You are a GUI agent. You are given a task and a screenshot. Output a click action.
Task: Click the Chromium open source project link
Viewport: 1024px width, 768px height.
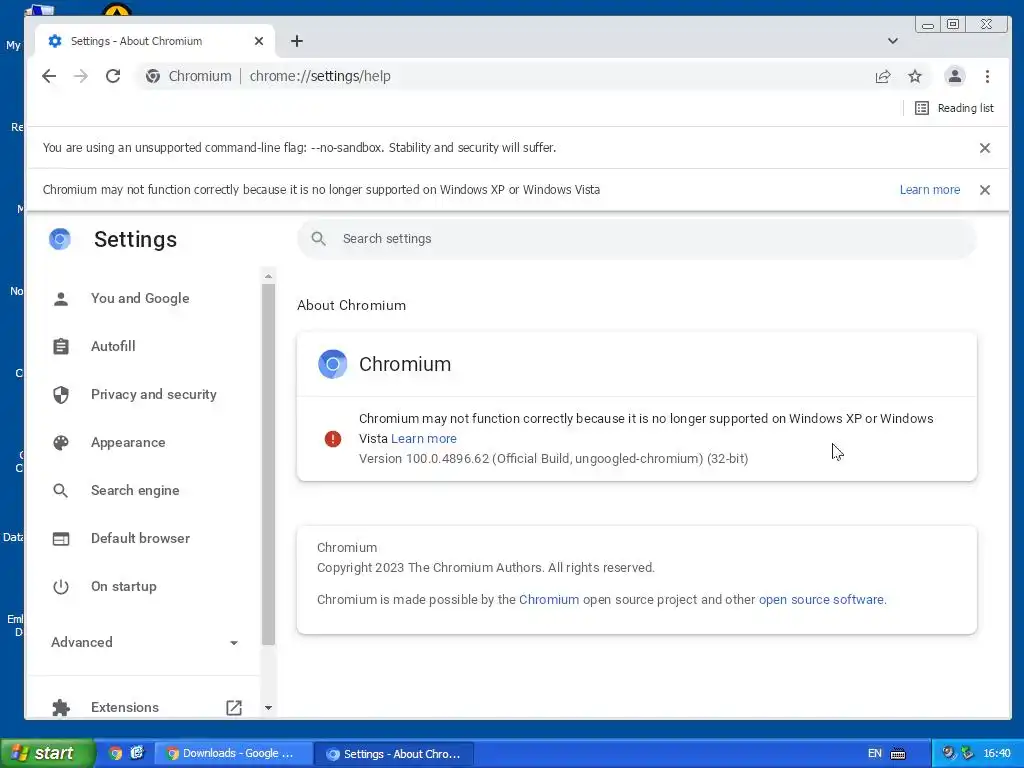click(x=549, y=600)
